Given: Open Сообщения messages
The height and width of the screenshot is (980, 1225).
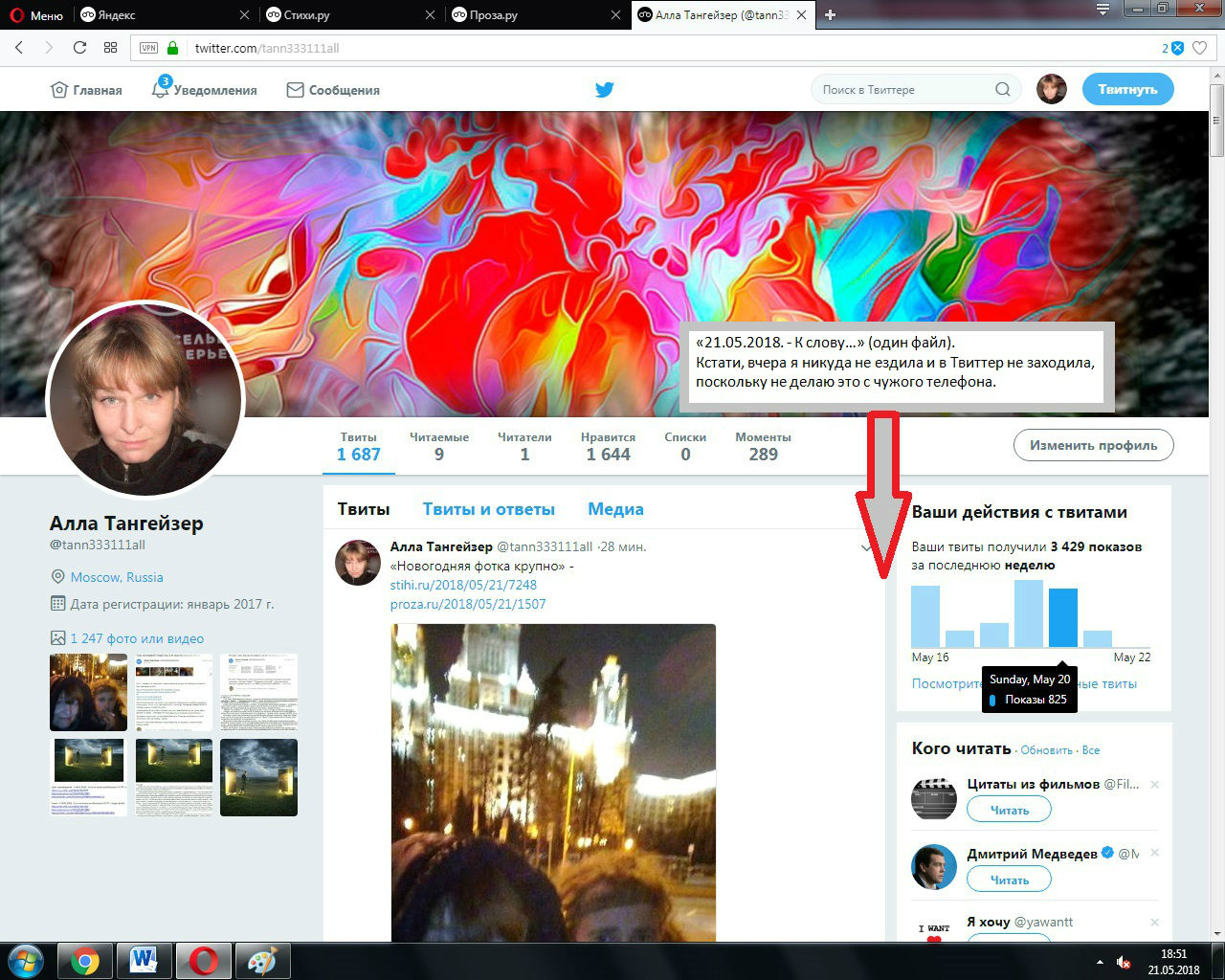Looking at the screenshot, I should 333,90.
